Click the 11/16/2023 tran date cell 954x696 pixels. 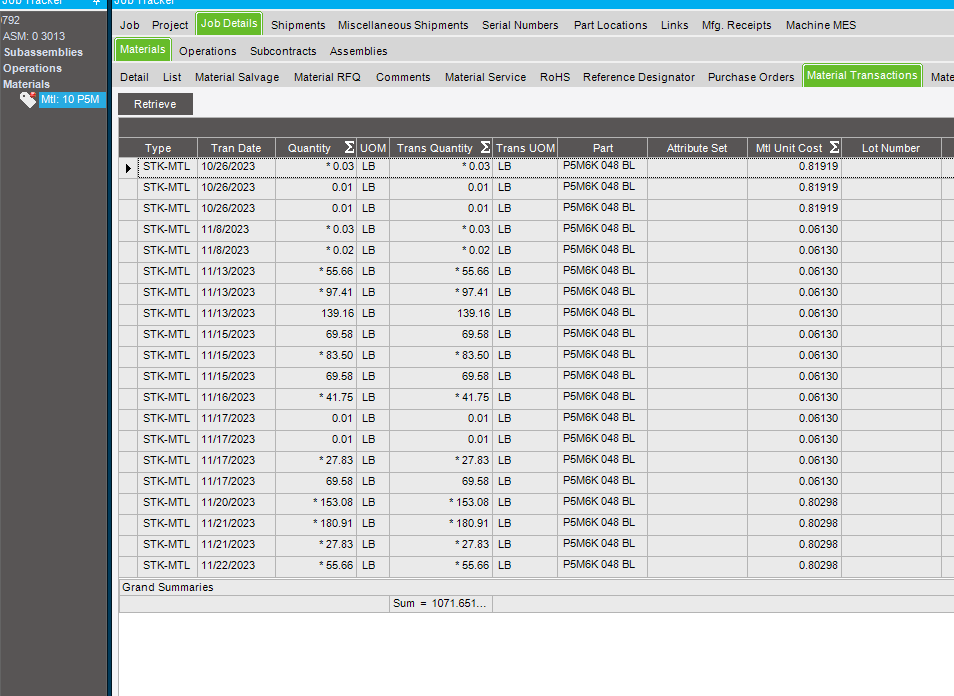coord(236,397)
